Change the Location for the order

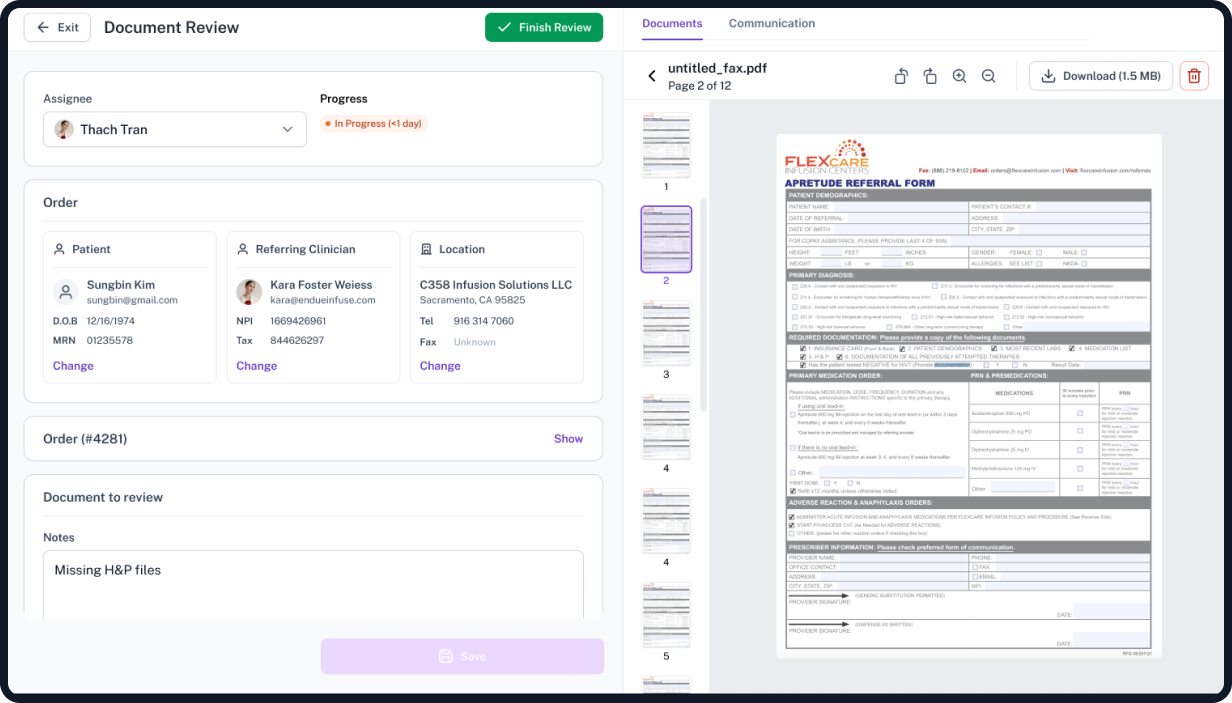pos(440,366)
